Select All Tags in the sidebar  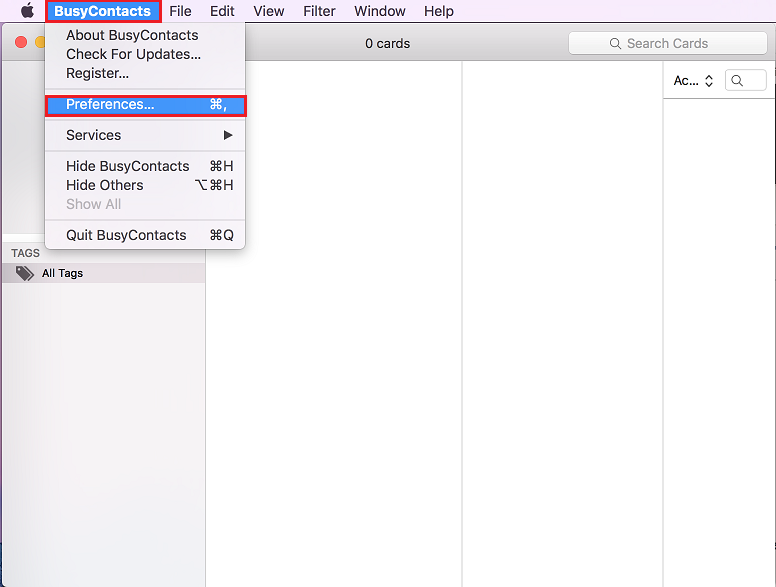click(x=62, y=273)
